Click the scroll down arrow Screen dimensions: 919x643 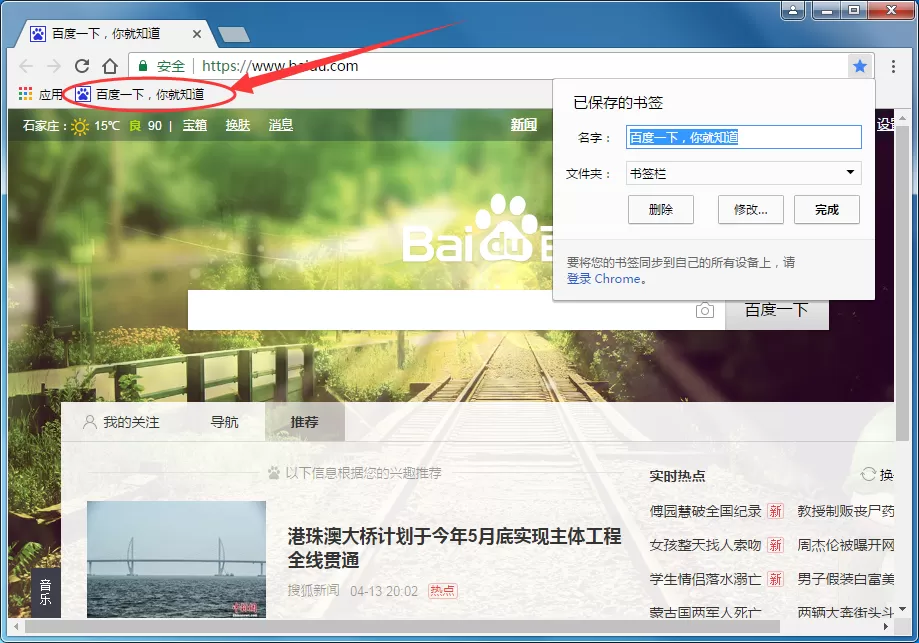pyautogui.click(x=902, y=608)
